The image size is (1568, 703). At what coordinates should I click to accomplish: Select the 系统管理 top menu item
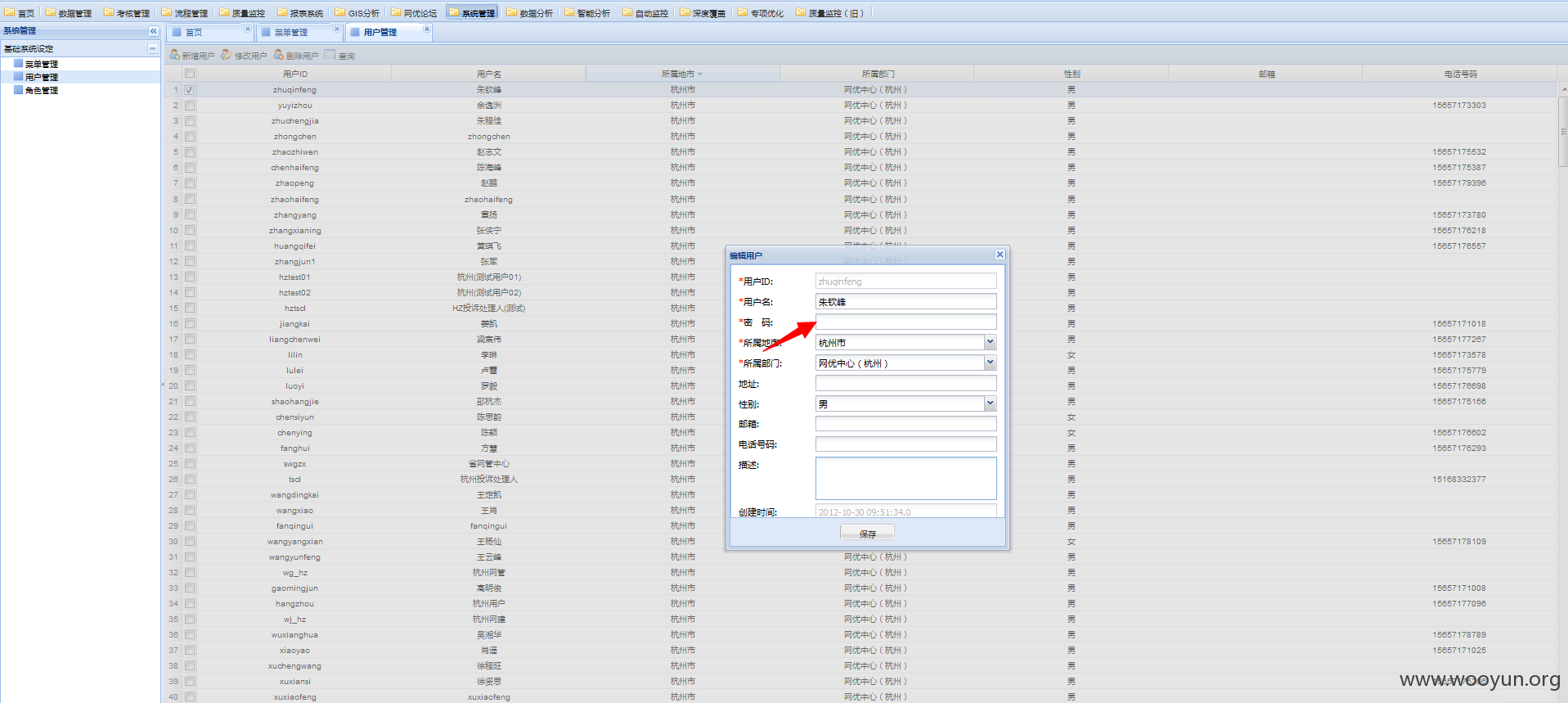pos(472,13)
